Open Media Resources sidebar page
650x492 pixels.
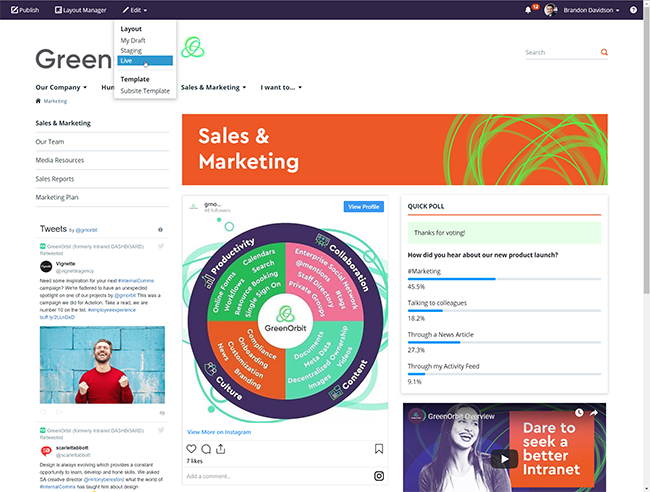(x=60, y=160)
